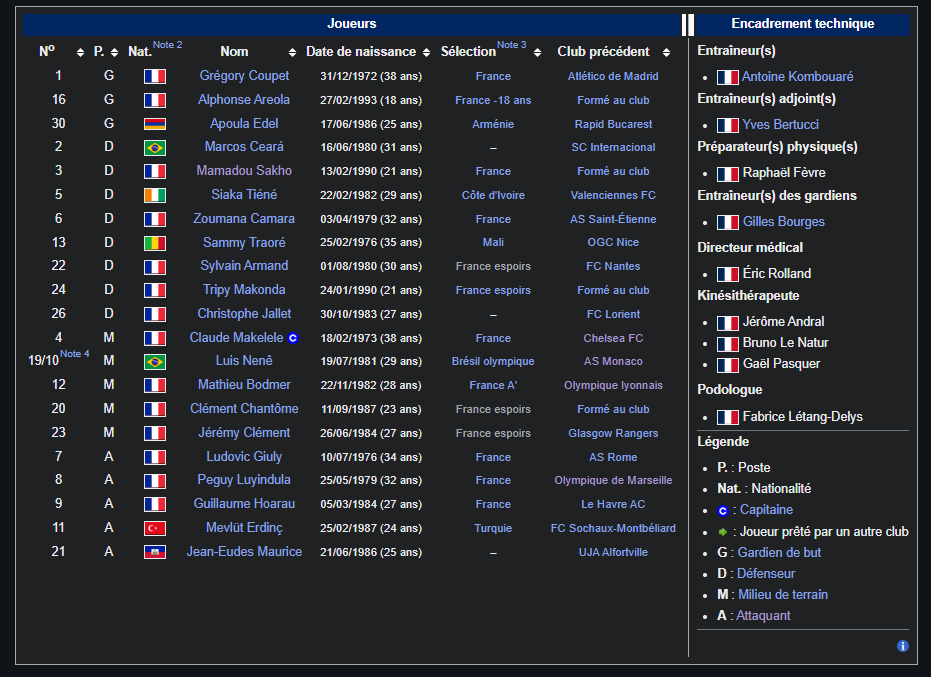Click the Ivory Coast flag for Siaka Tiéné

[x=155, y=195]
